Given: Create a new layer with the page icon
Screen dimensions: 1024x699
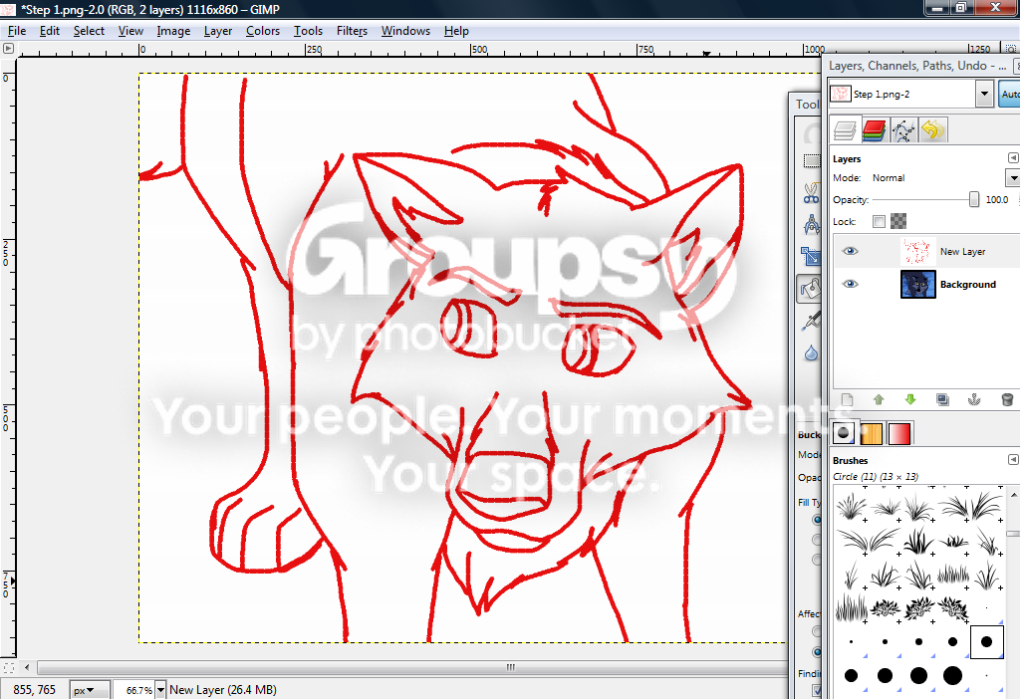Looking at the screenshot, I should (x=847, y=399).
